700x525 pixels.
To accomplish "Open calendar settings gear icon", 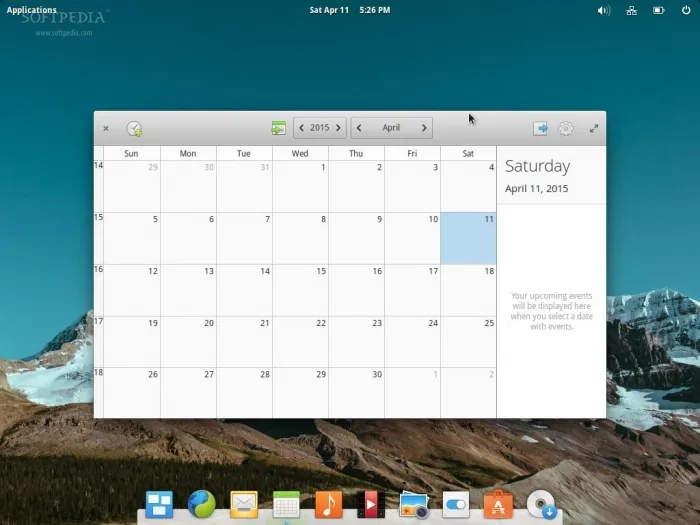I will click(x=566, y=129).
